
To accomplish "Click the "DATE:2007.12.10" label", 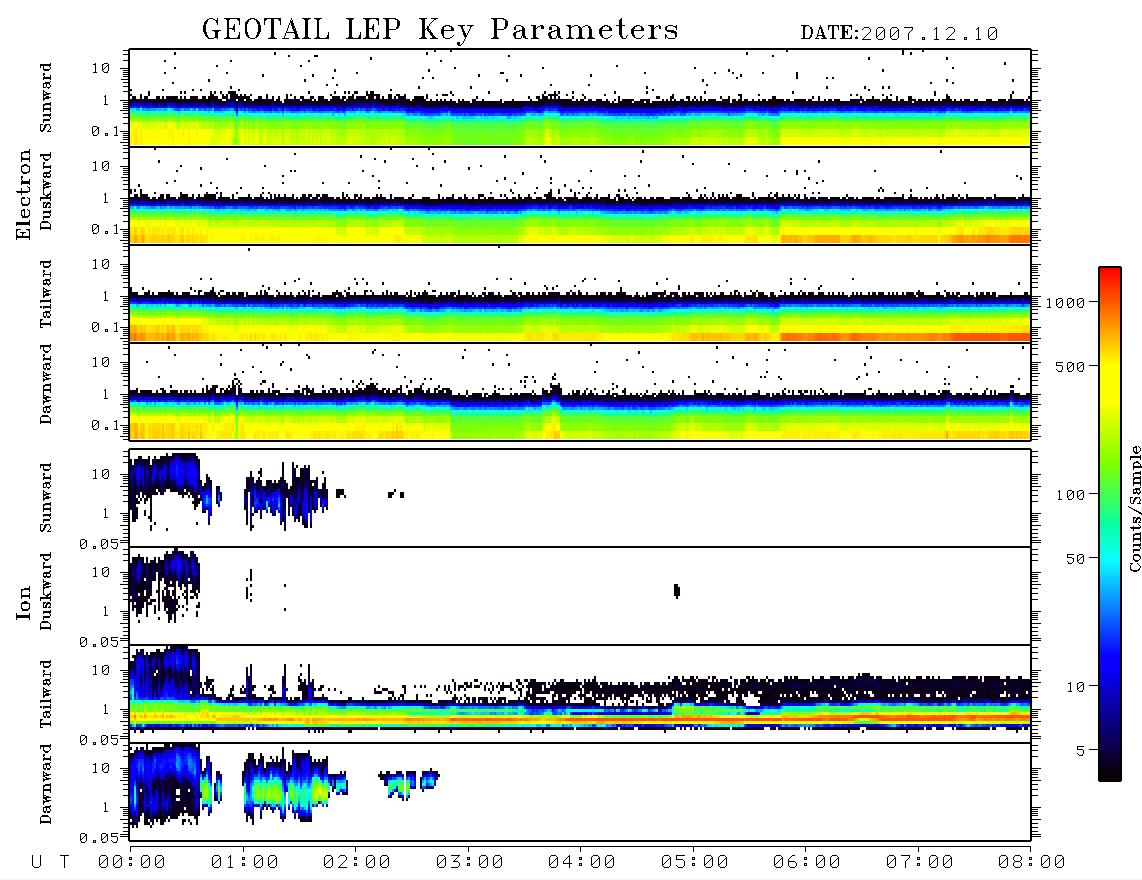I will click(899, 34).
